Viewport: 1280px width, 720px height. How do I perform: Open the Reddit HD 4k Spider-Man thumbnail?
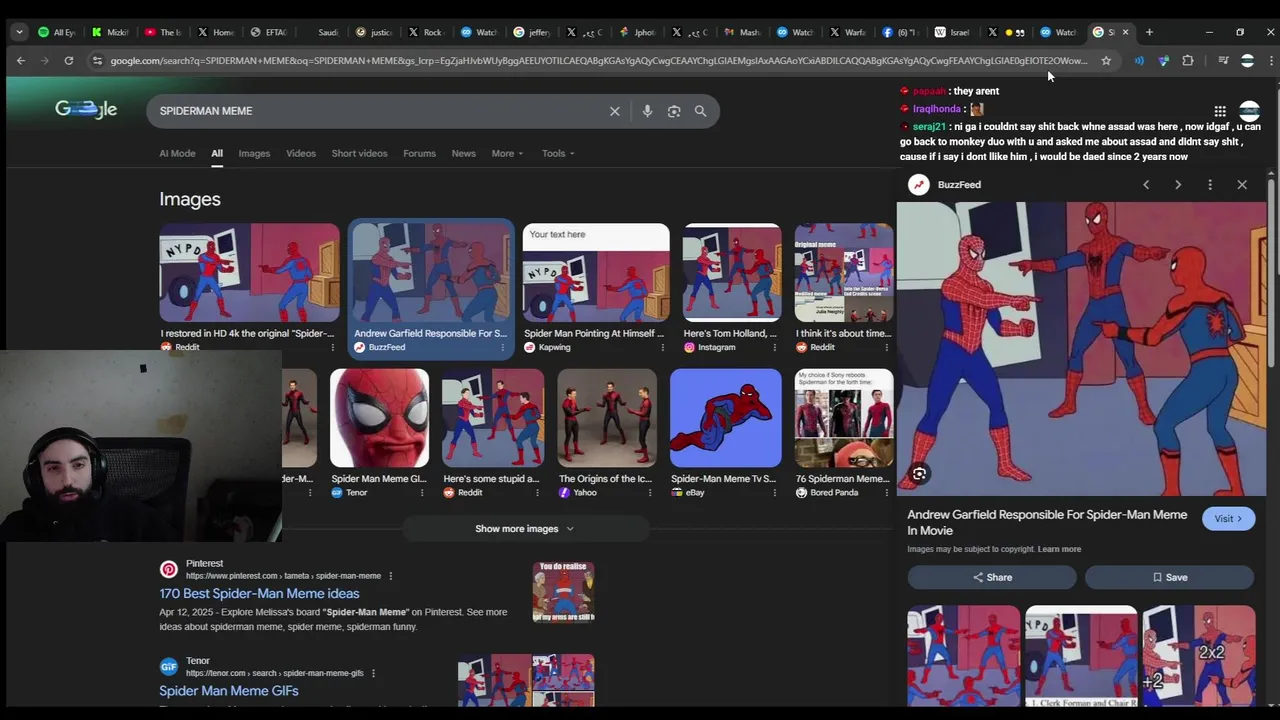tap(249, 274)
